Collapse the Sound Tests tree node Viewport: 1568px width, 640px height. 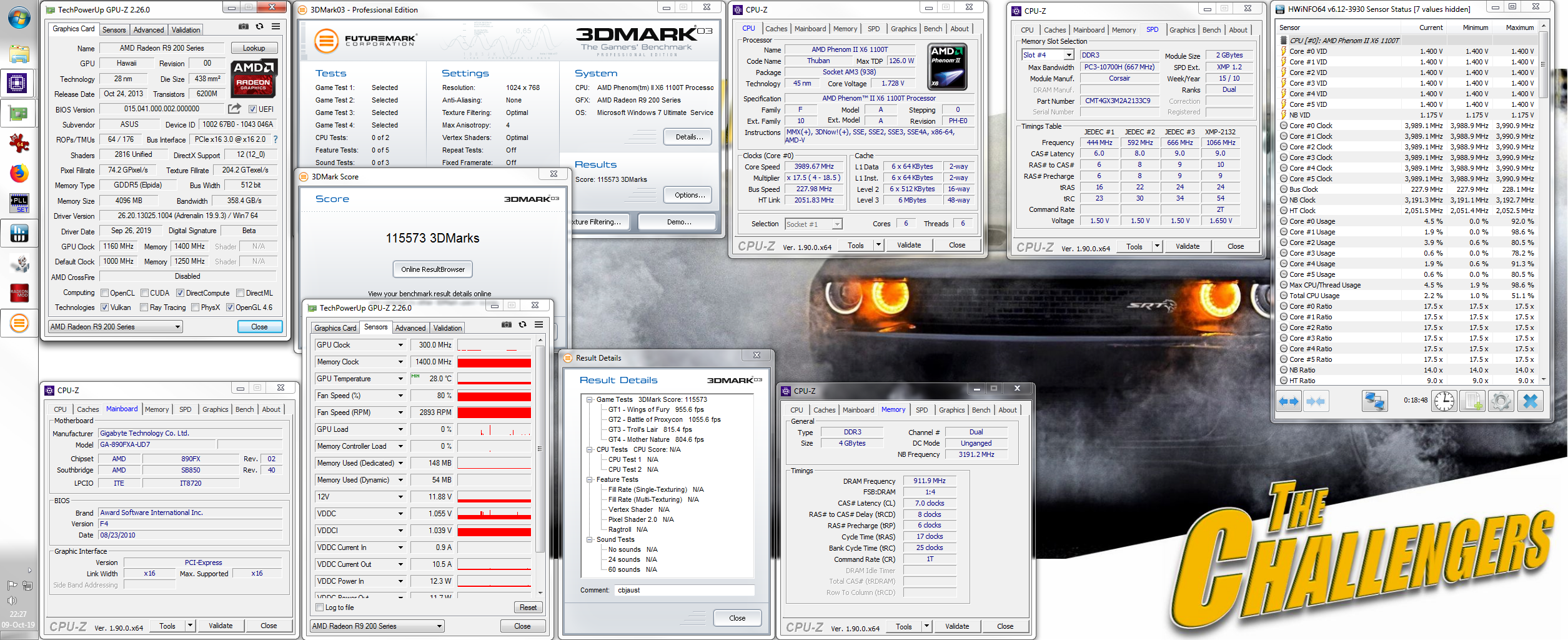coord(589,539)
